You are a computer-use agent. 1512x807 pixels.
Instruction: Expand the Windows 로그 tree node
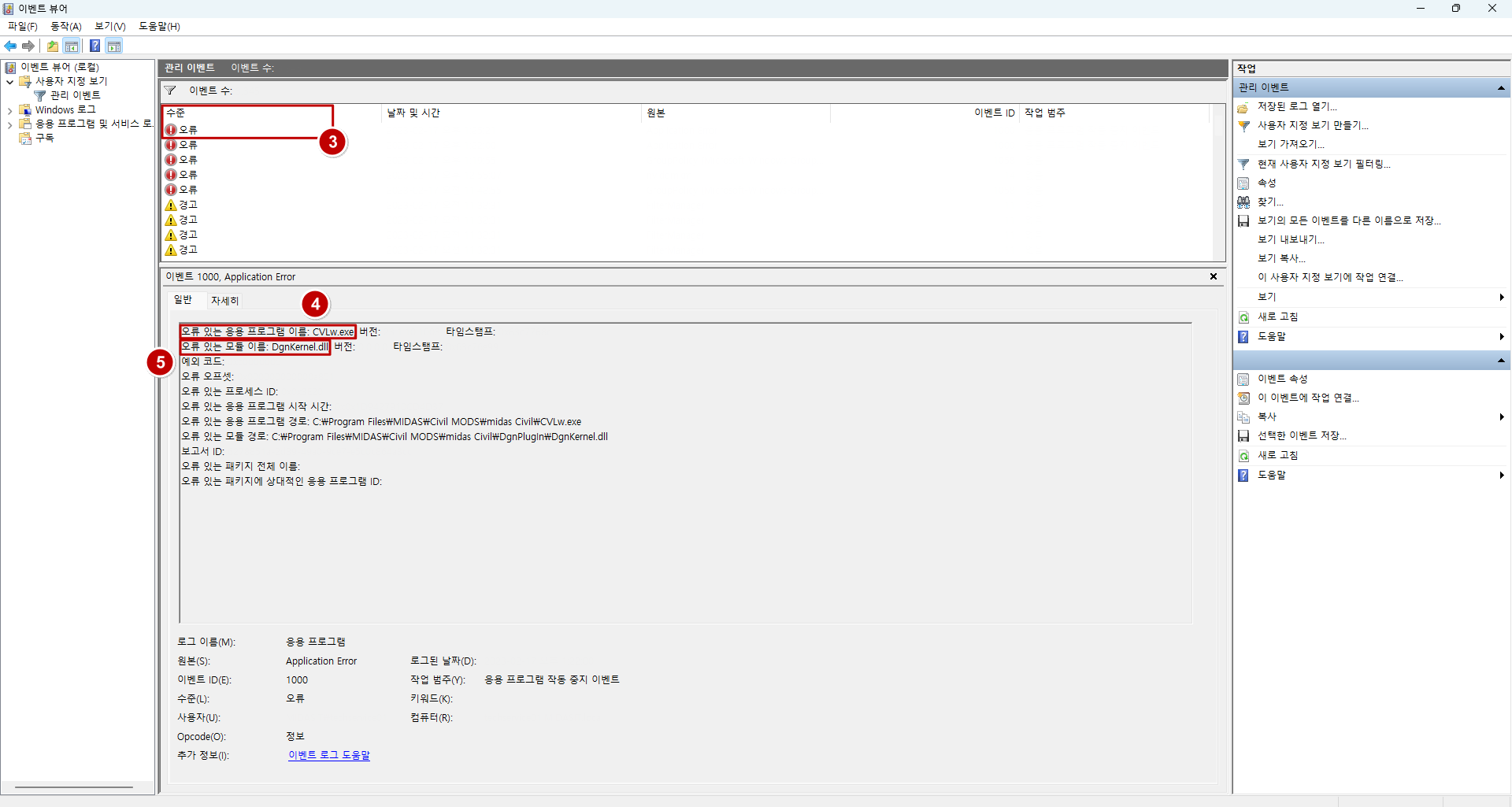pos(9,111)
